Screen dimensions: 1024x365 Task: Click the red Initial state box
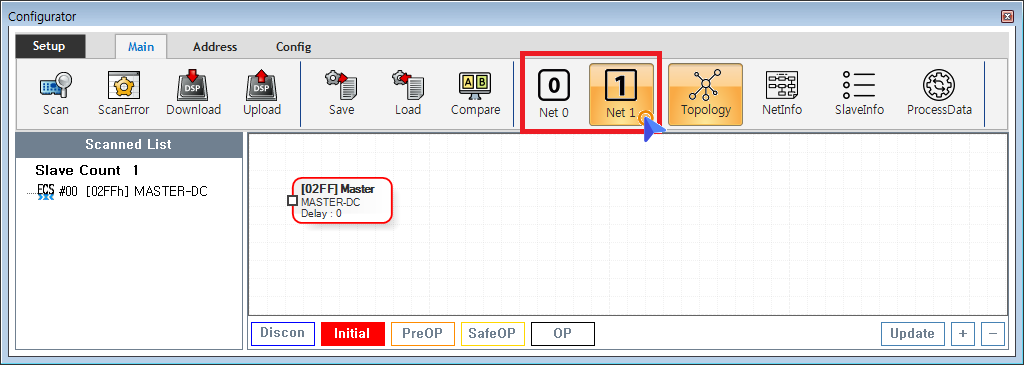point(352,334)
